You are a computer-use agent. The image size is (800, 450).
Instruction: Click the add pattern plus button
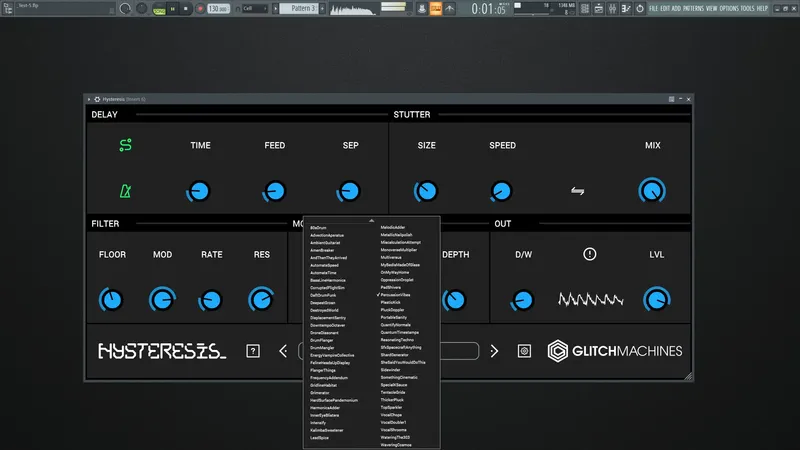[322, 9]
